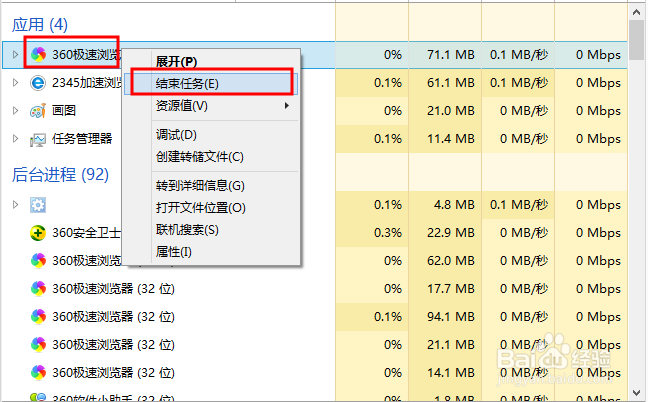Select 360极速浏览器 (32 位) row using 21.1 MB

click(113, 344)
